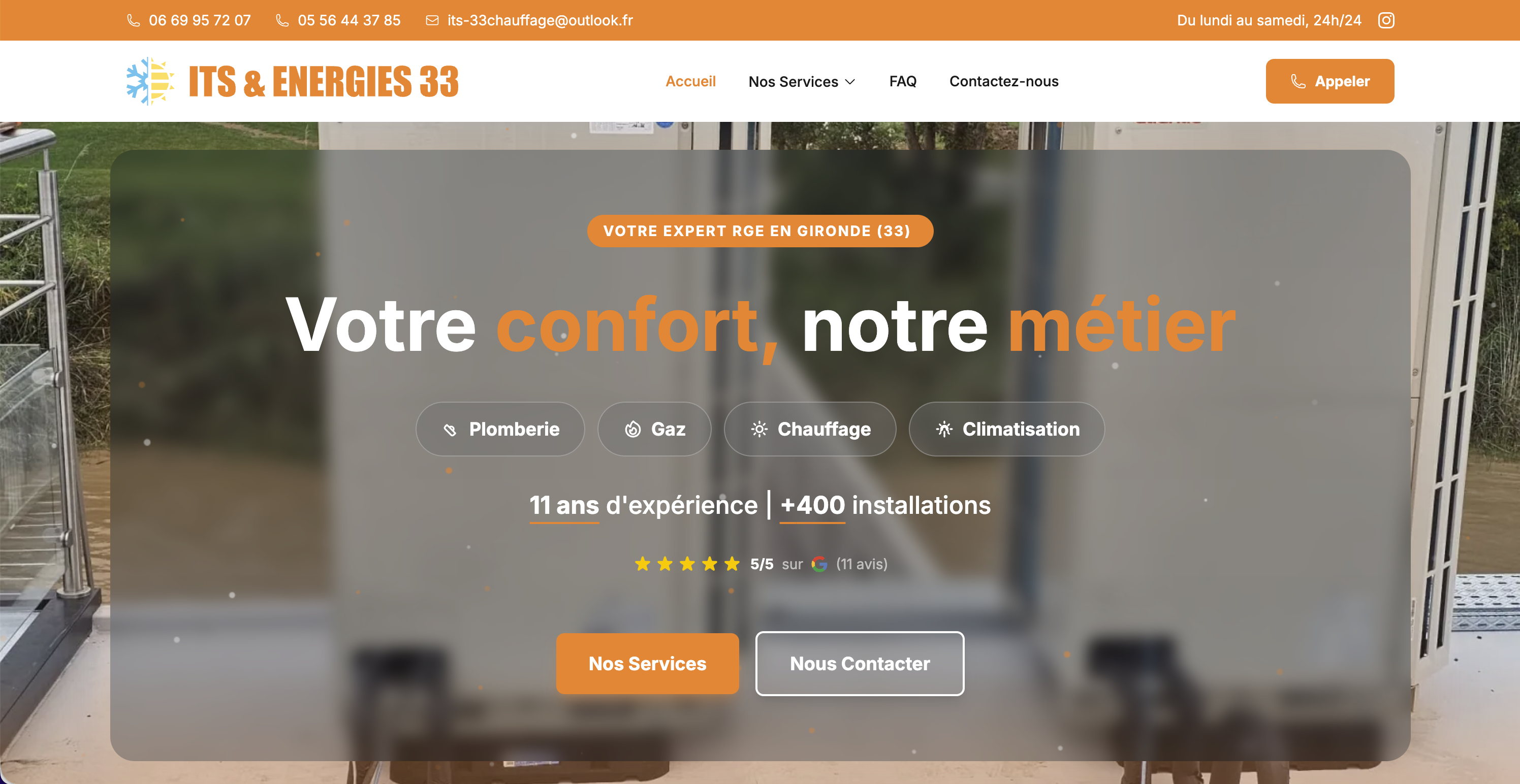Click the Nous Contacter outlined button
This screenshot has width=1520, height=784.
860,664
